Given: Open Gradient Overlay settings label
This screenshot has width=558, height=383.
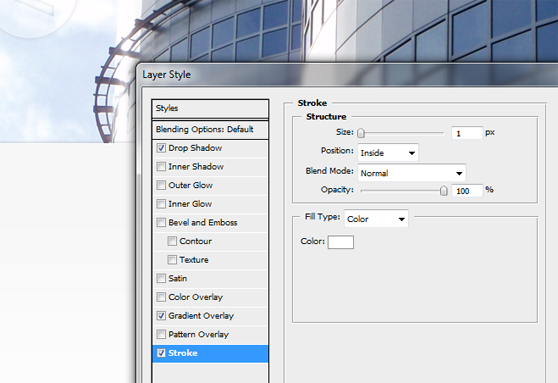Looking at the screenshot, I should click(201, 316).
